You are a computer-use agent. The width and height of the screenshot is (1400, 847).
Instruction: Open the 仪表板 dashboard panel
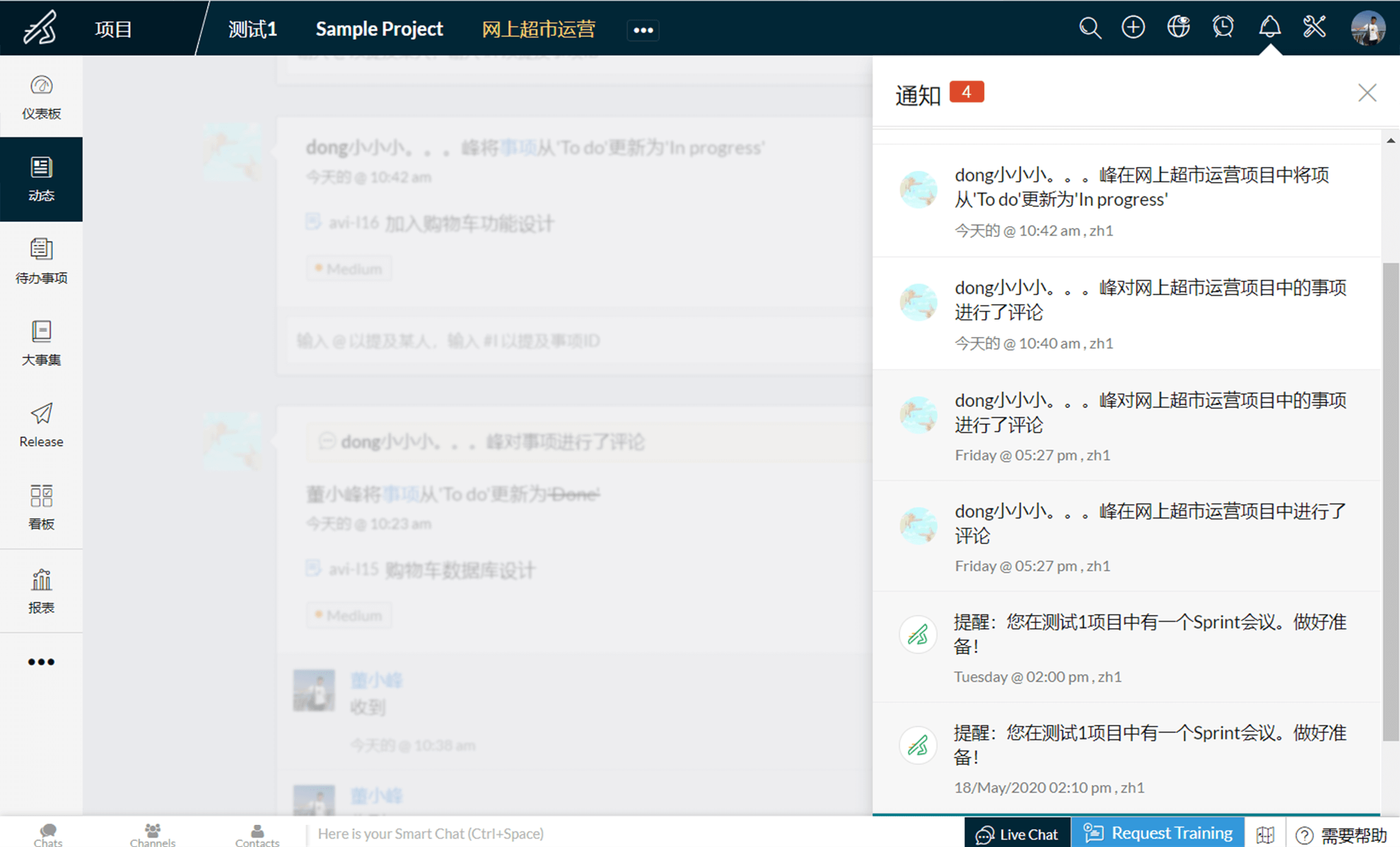click(x=40, y=97)
